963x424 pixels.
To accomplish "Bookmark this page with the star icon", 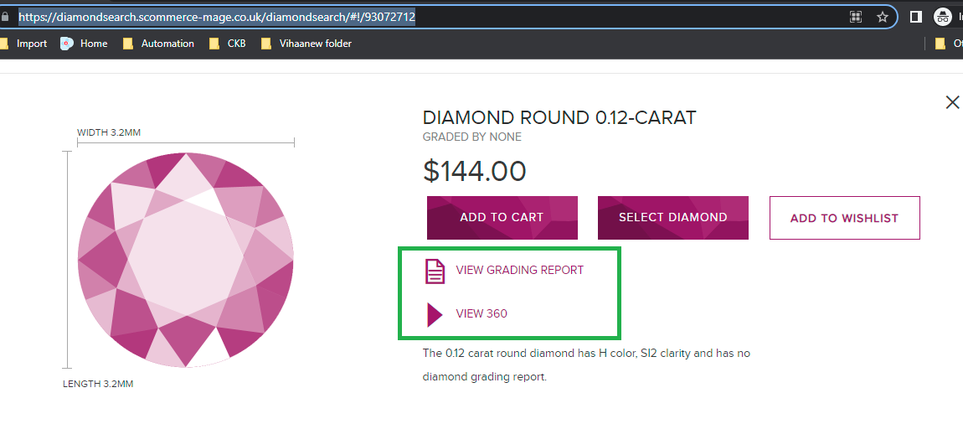I will click(x=882, y=16).
